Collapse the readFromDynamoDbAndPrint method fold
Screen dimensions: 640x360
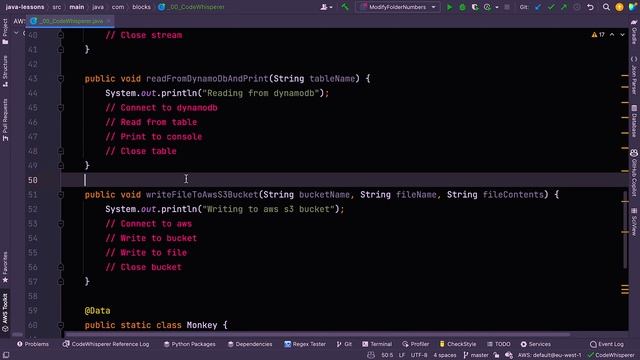click(60, 78)
